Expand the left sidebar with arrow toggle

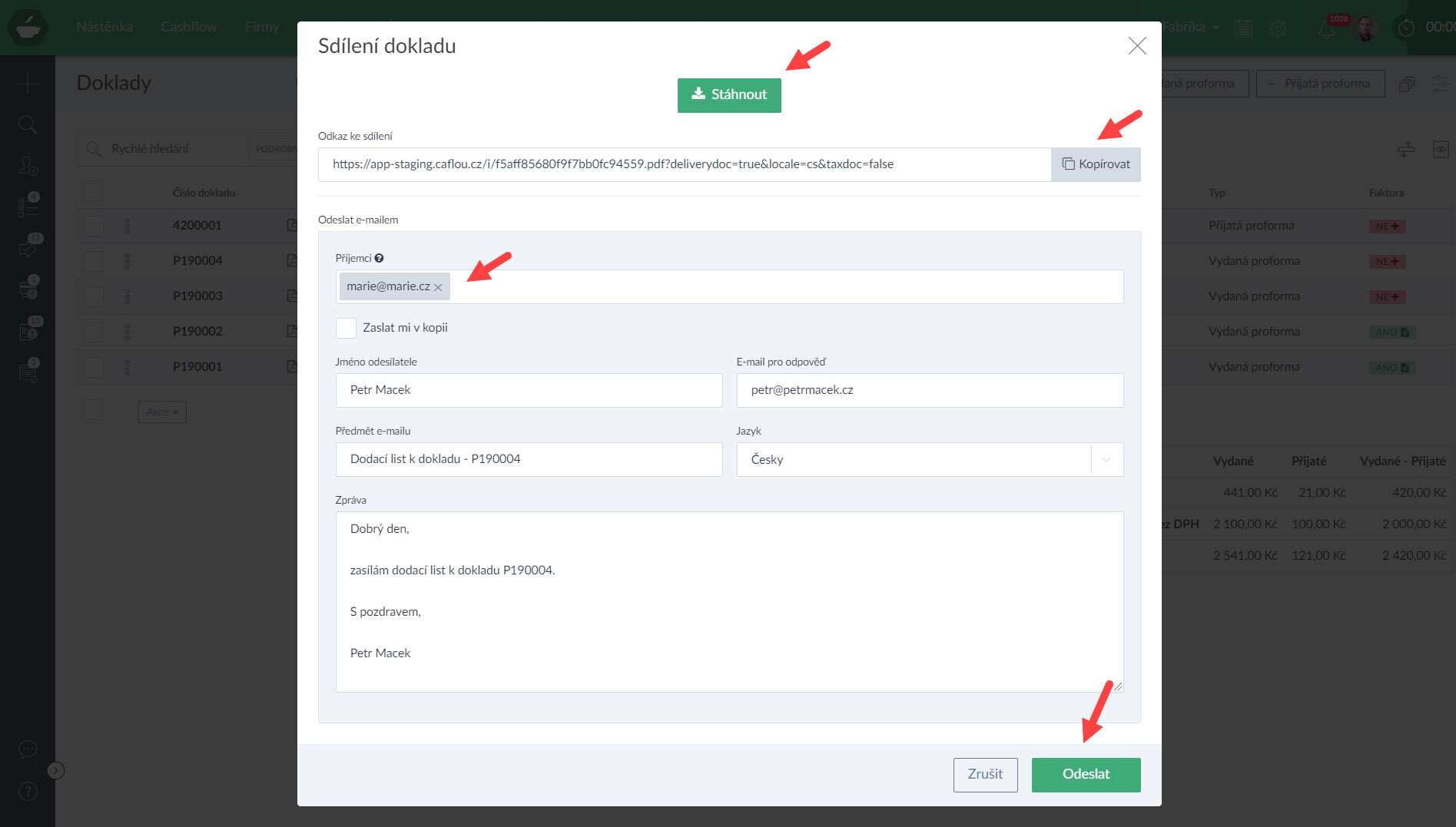[56, 770]
